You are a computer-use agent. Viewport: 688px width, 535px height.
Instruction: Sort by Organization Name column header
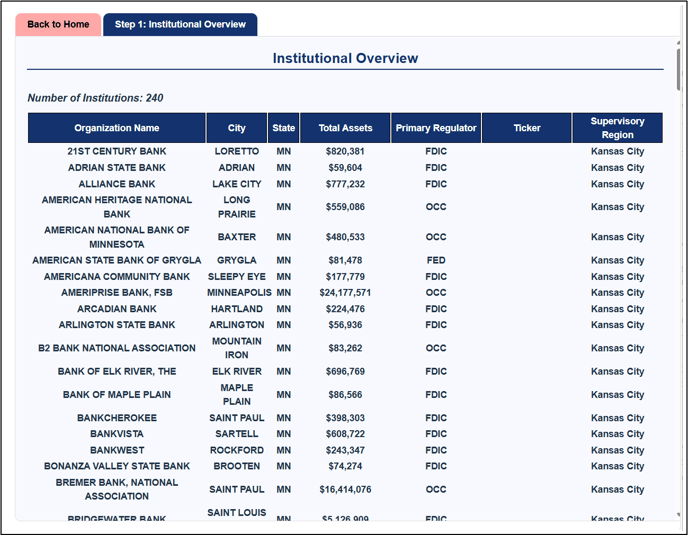click(117, 128)
